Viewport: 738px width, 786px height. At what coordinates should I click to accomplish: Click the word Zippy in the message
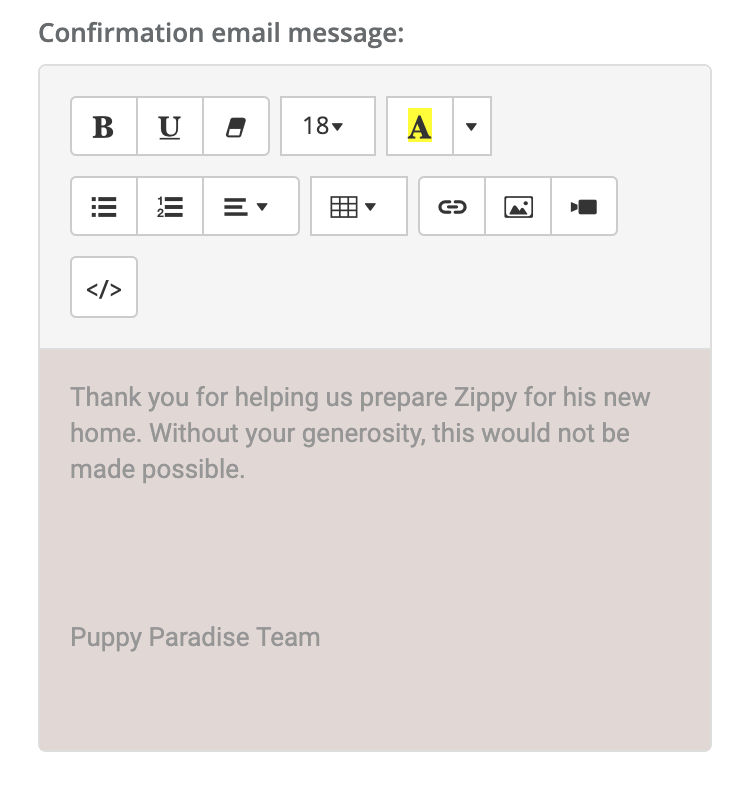pos(485,398)
